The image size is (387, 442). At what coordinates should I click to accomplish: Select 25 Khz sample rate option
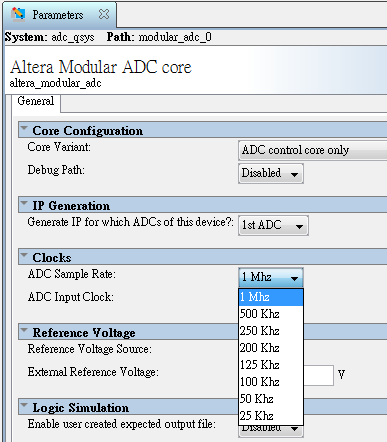[x=271, y=416]
